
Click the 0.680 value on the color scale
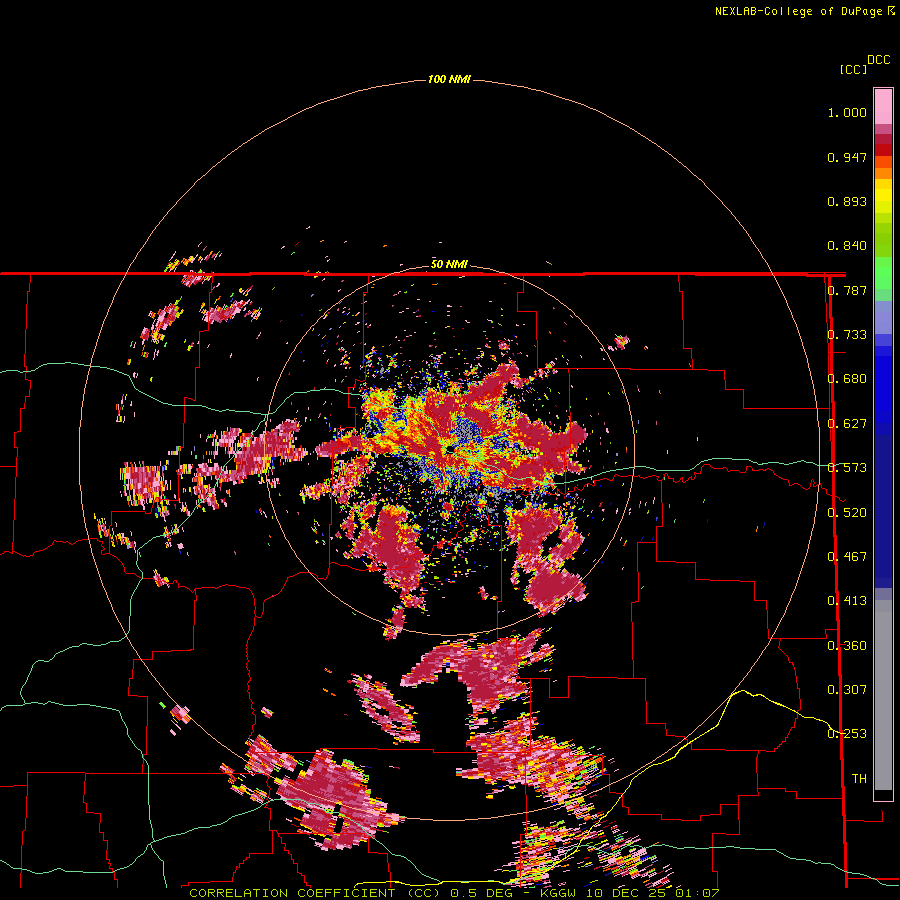[x=847, y=379]
